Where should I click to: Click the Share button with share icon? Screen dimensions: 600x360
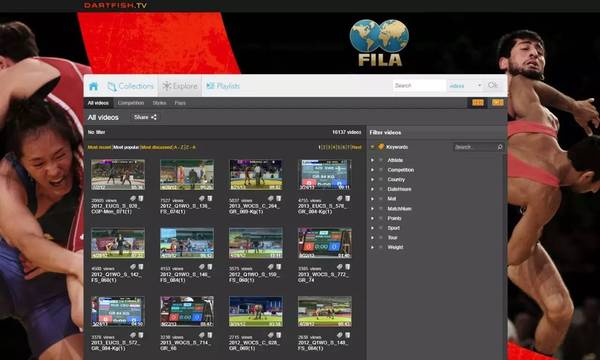(x=145, y=117)
